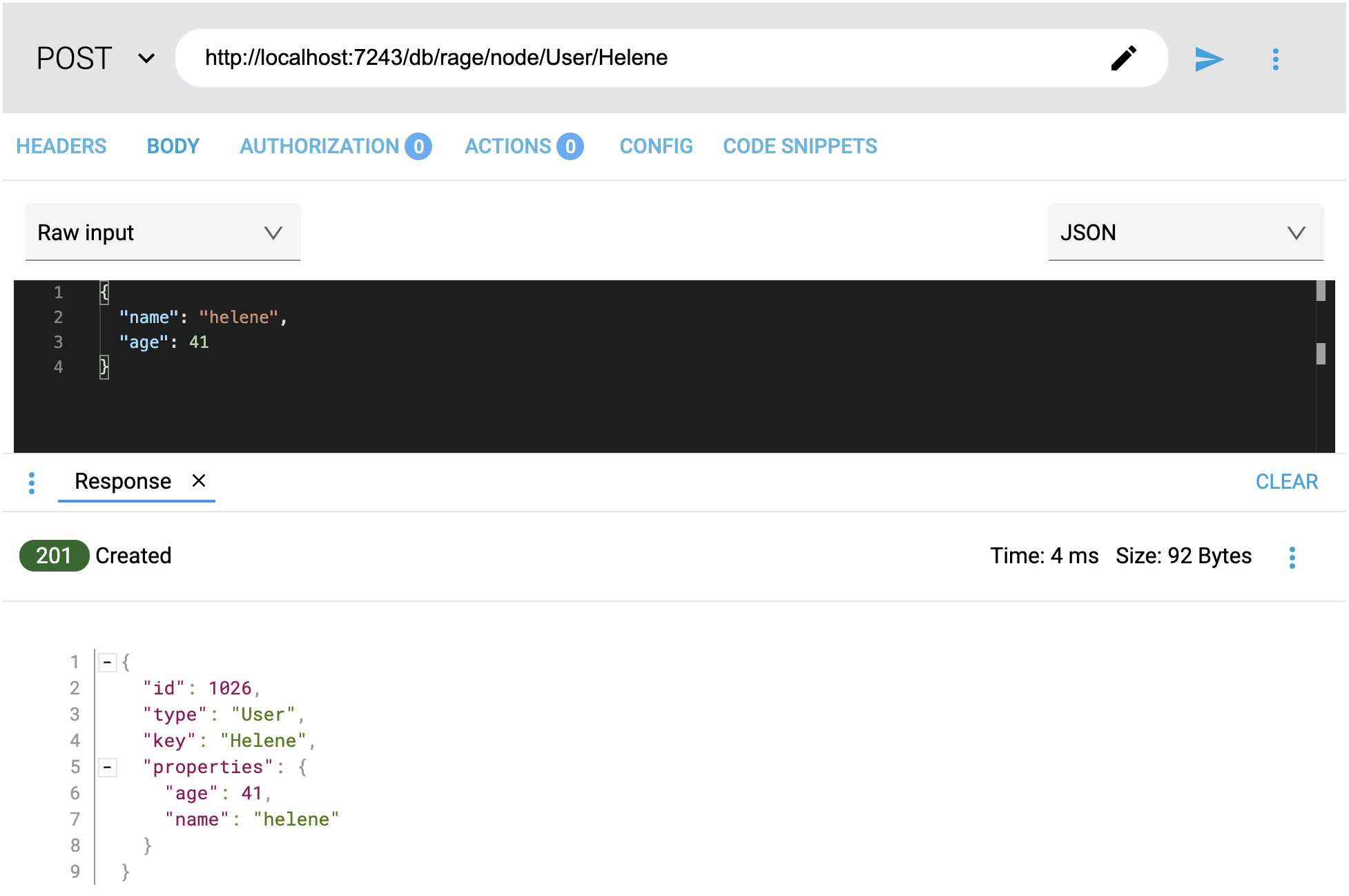Switch to the HEADERS tab

click(61, 146)
